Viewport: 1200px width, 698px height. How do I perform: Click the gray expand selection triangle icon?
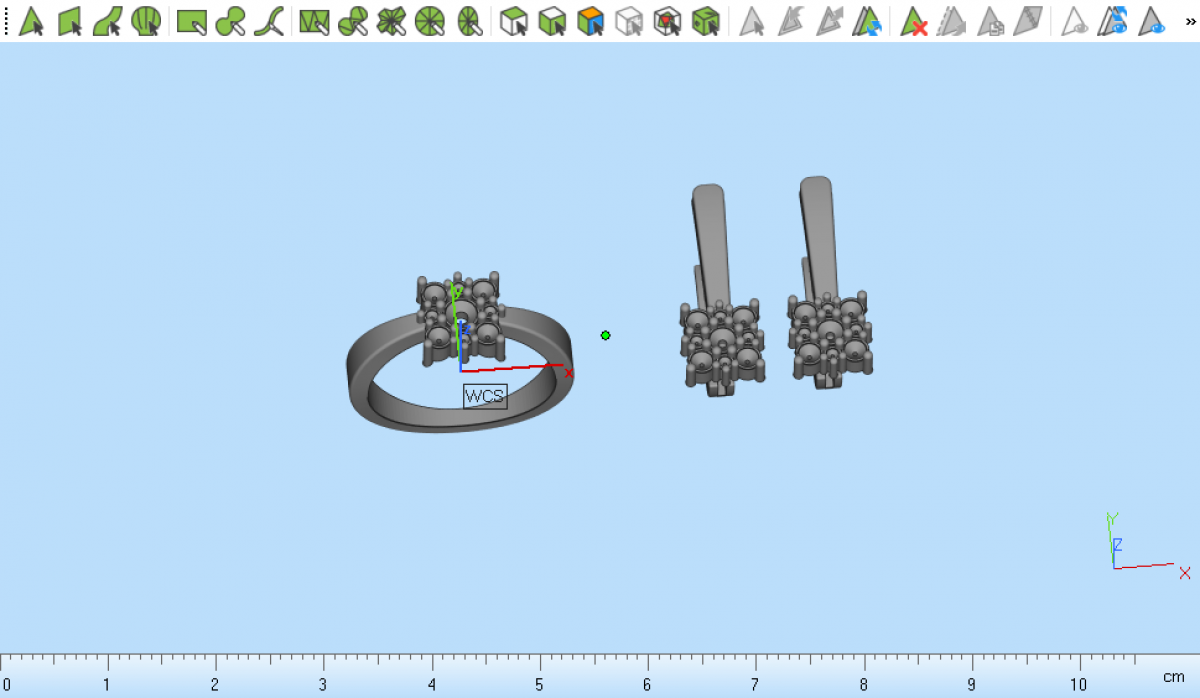tap(829, 20)
